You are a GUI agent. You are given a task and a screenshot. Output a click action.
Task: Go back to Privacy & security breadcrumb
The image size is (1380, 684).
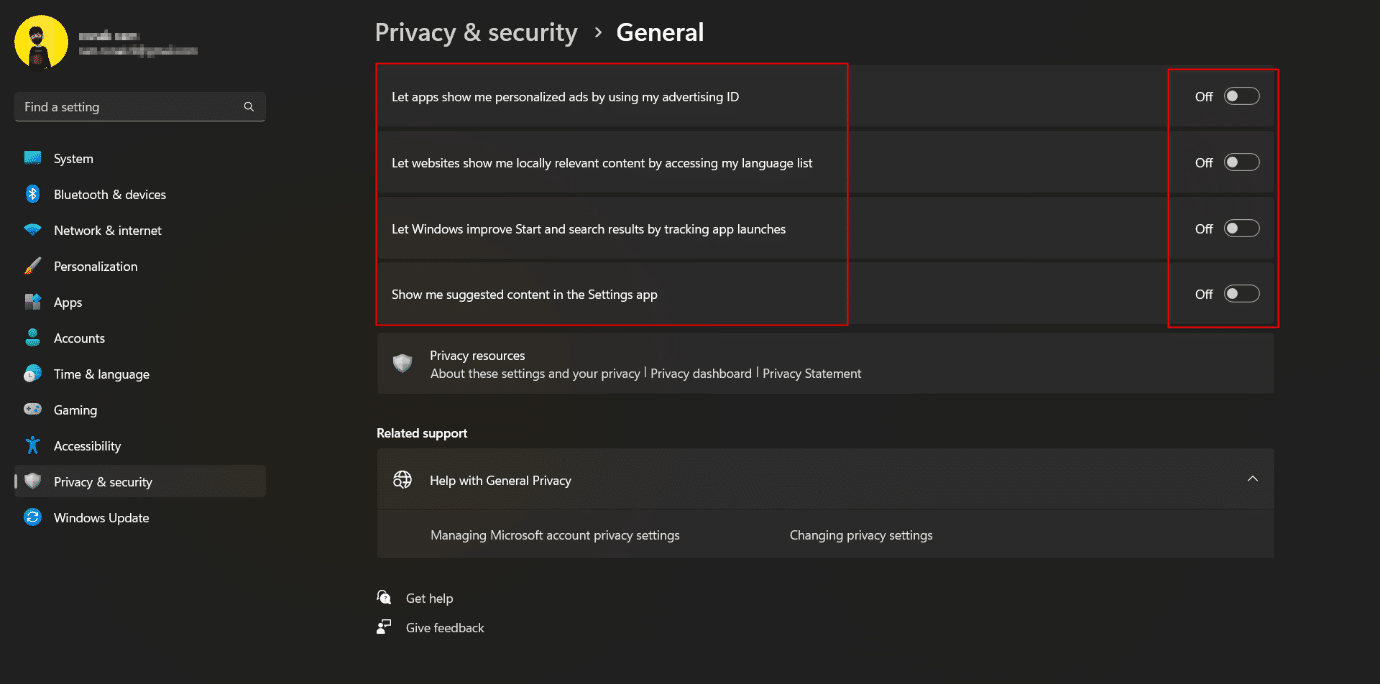tap(476, 33)
